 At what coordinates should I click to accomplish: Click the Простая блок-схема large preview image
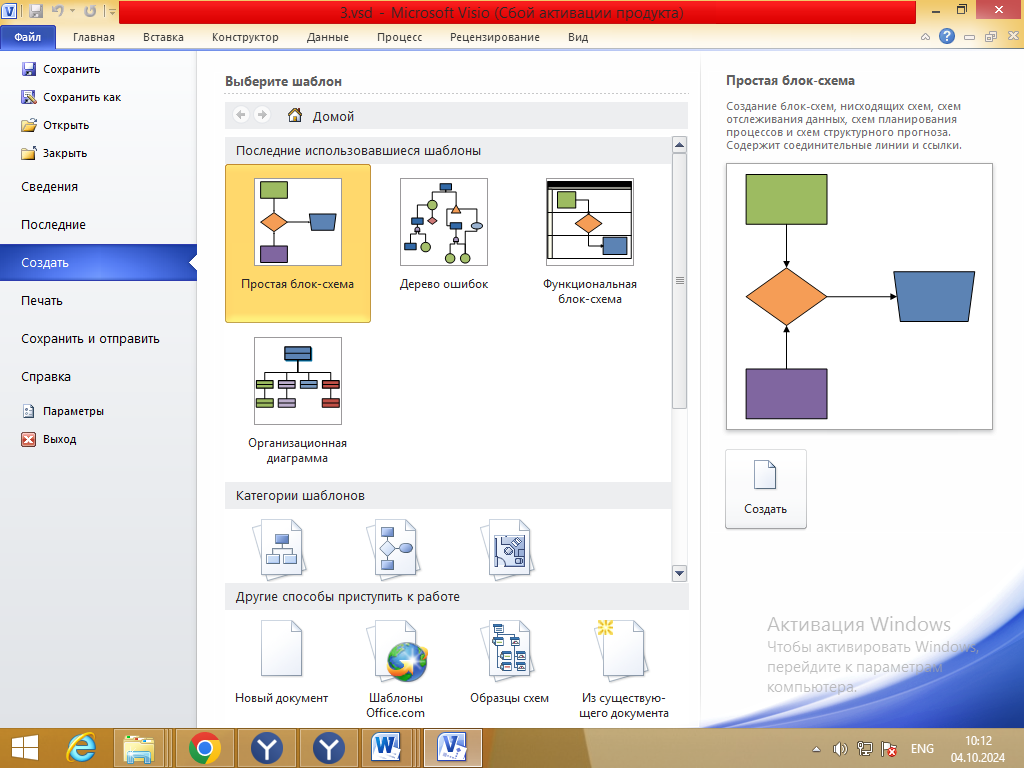pos(859,296)
